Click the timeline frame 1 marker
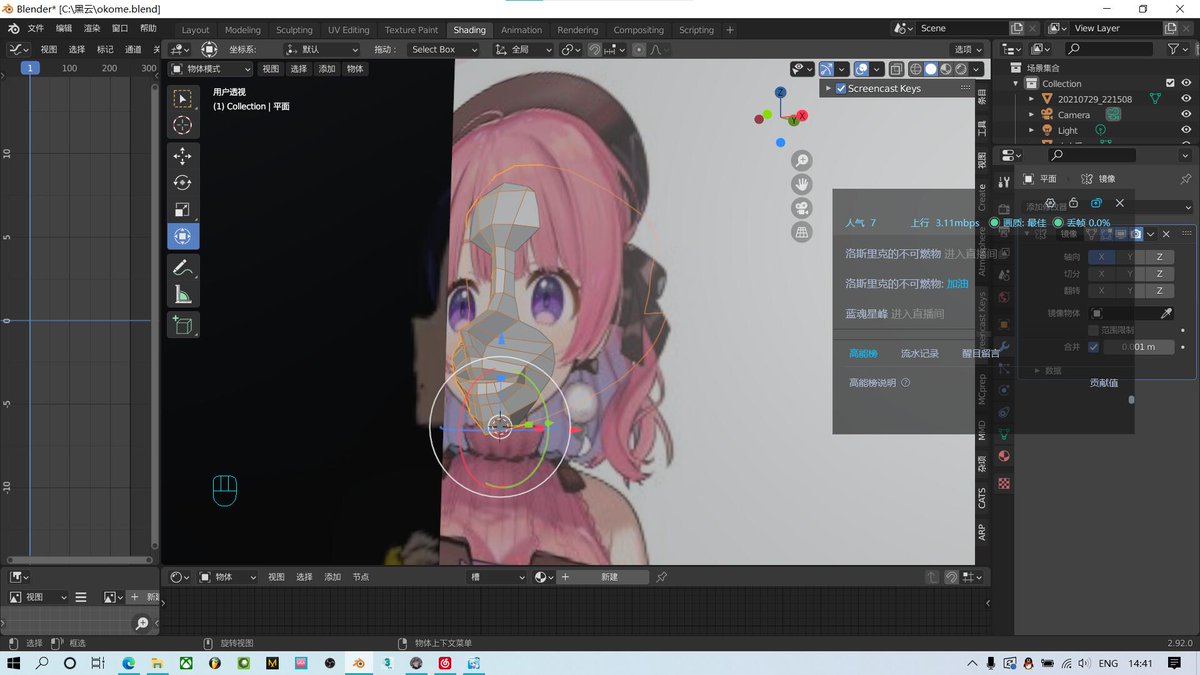The height and width of the screenshot is (675, 1200). [30, 68]
